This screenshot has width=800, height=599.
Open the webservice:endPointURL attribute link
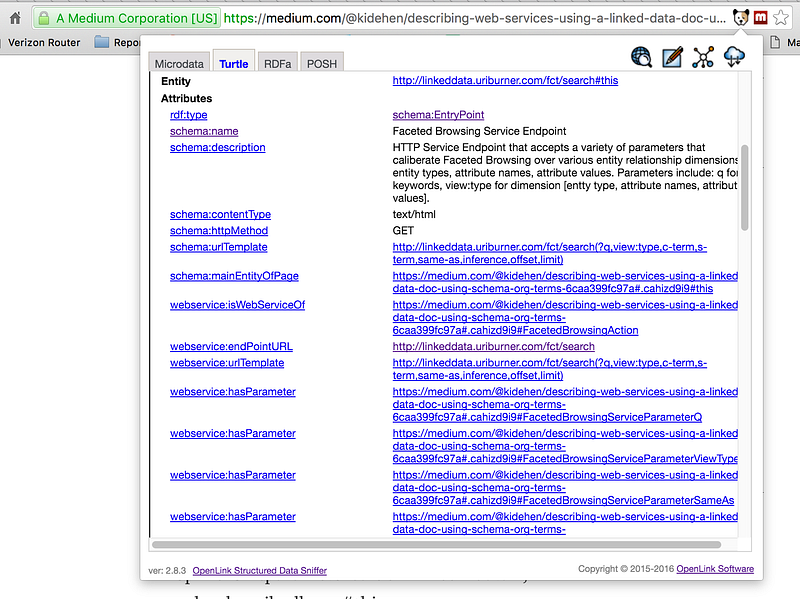(231, 346)
